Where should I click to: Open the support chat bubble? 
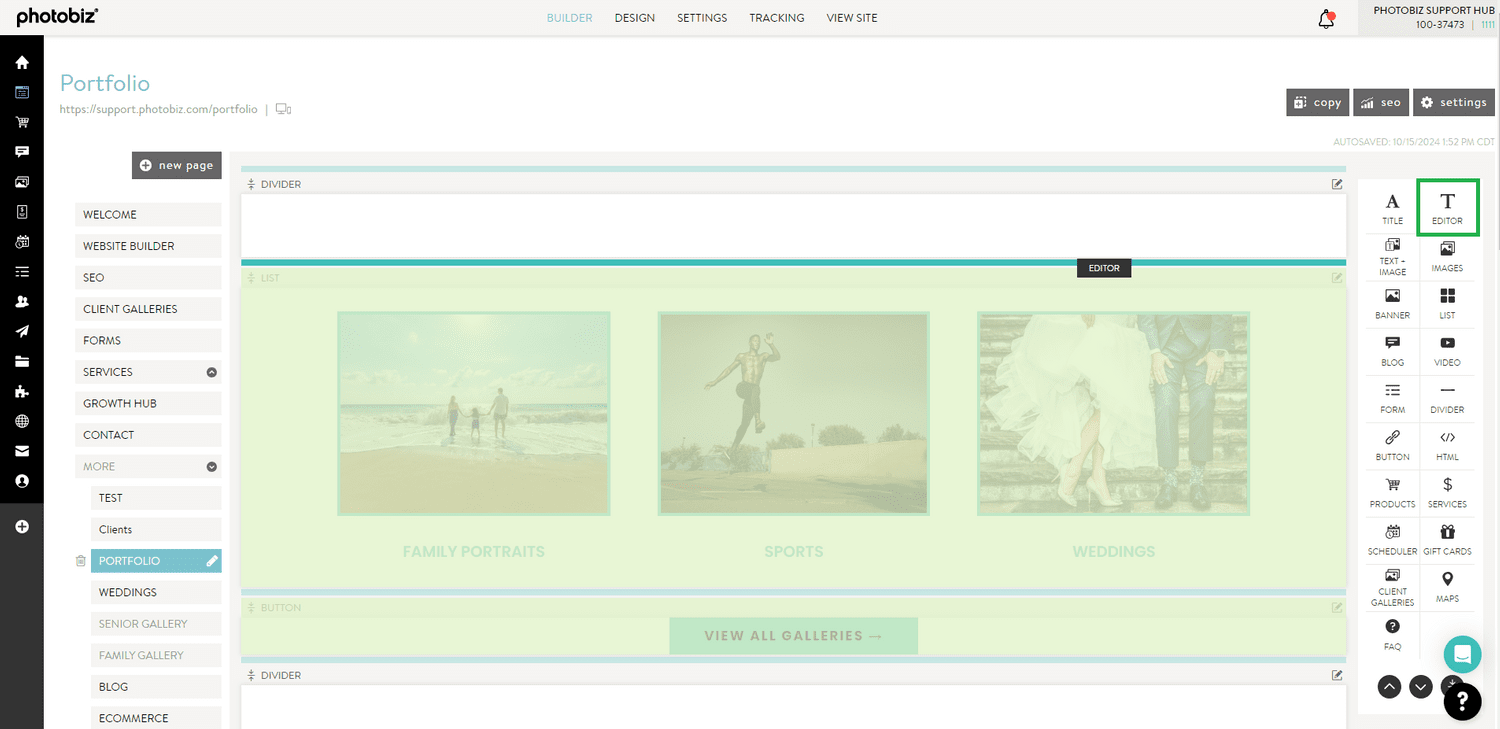[x=1462, y=655]
